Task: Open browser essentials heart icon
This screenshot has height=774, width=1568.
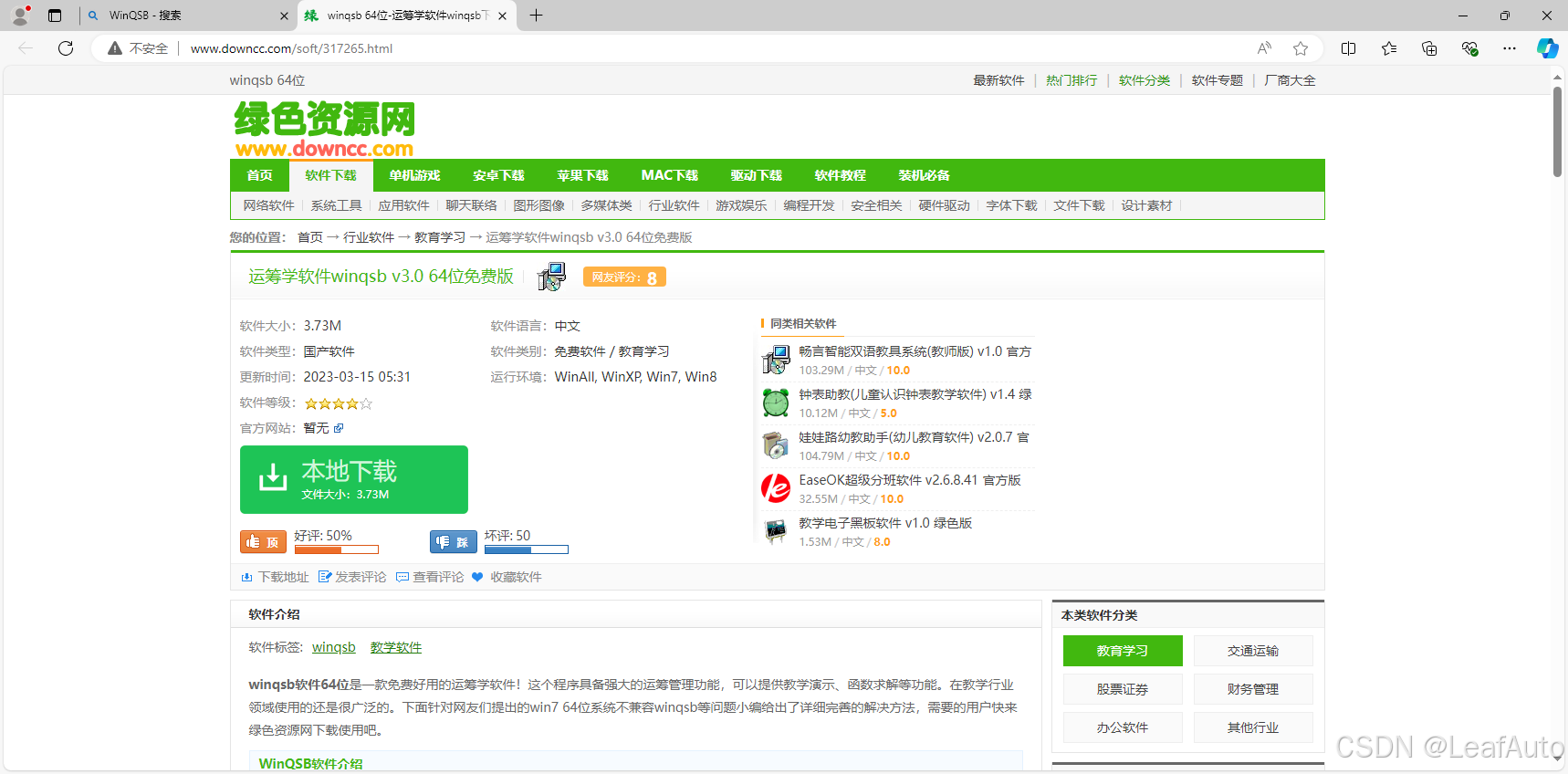Action: (1469, 48)
